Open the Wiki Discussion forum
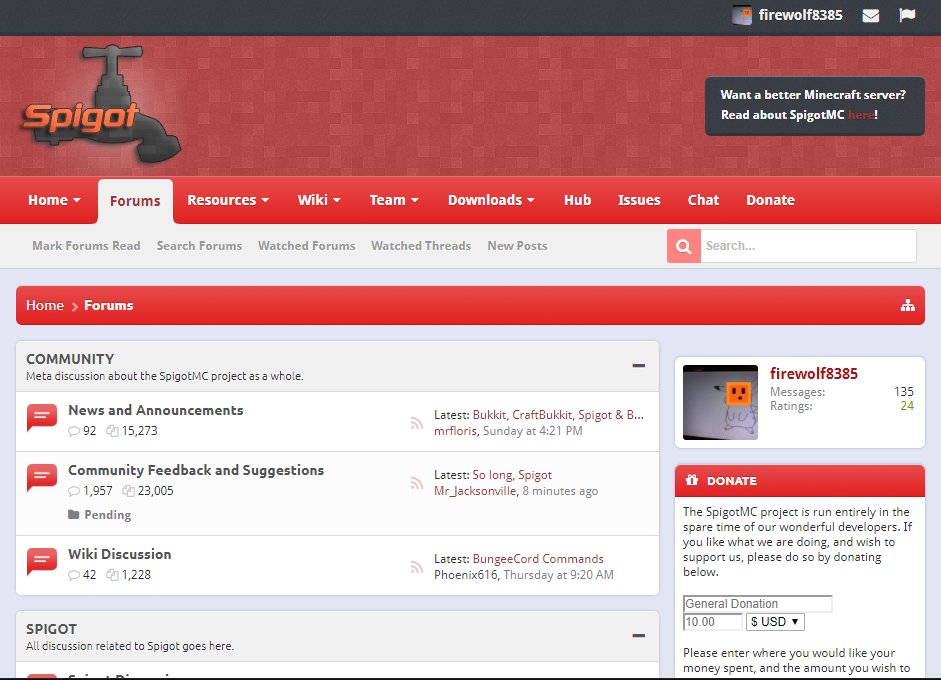Screen dimensions: 941x680 click(119, 555)
